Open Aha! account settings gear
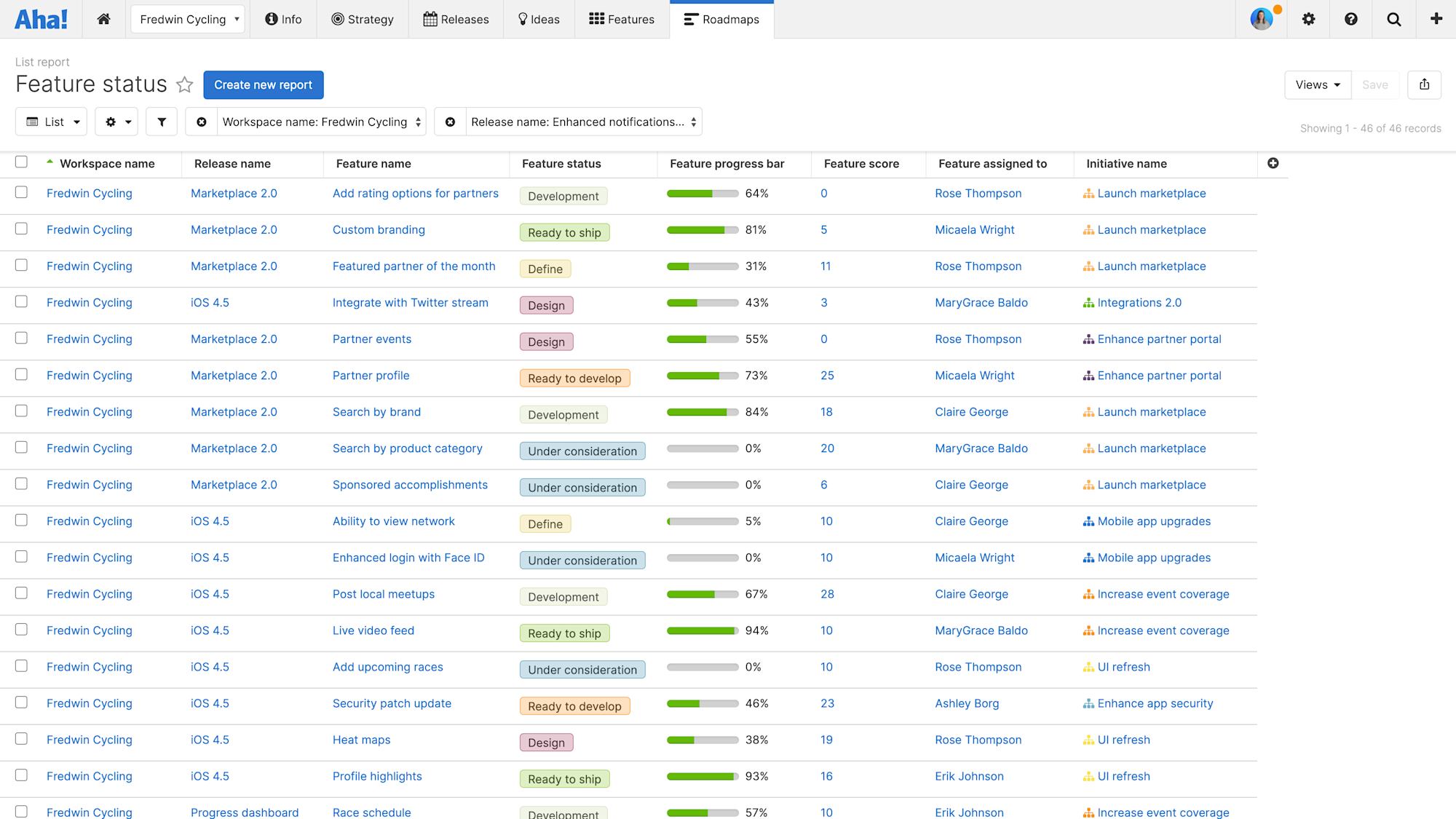This screenshot has width=1456, height=819. (1308, 19)
